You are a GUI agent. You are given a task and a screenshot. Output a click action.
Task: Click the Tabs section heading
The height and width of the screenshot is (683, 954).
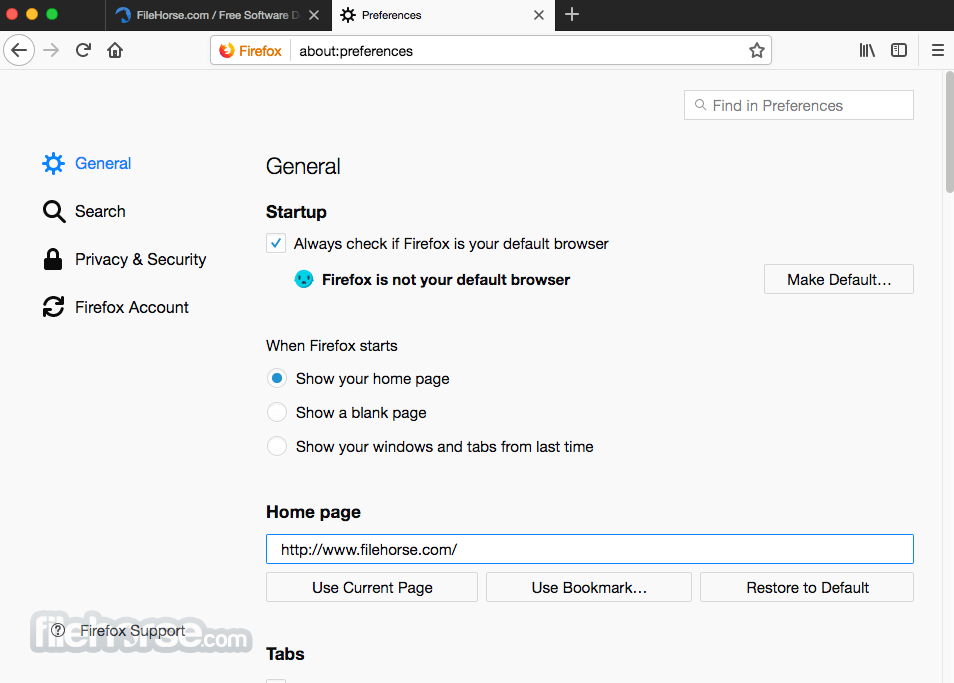tap(285, 654)
